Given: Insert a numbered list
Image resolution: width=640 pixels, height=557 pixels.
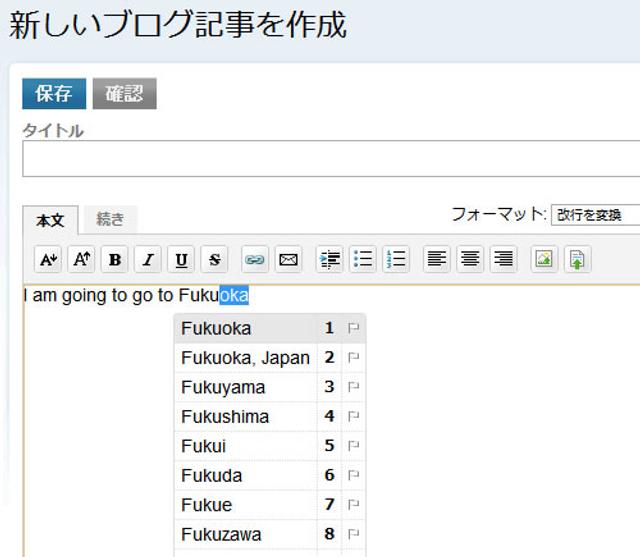Looking at the screenshot, I should [x=396, y=259].
